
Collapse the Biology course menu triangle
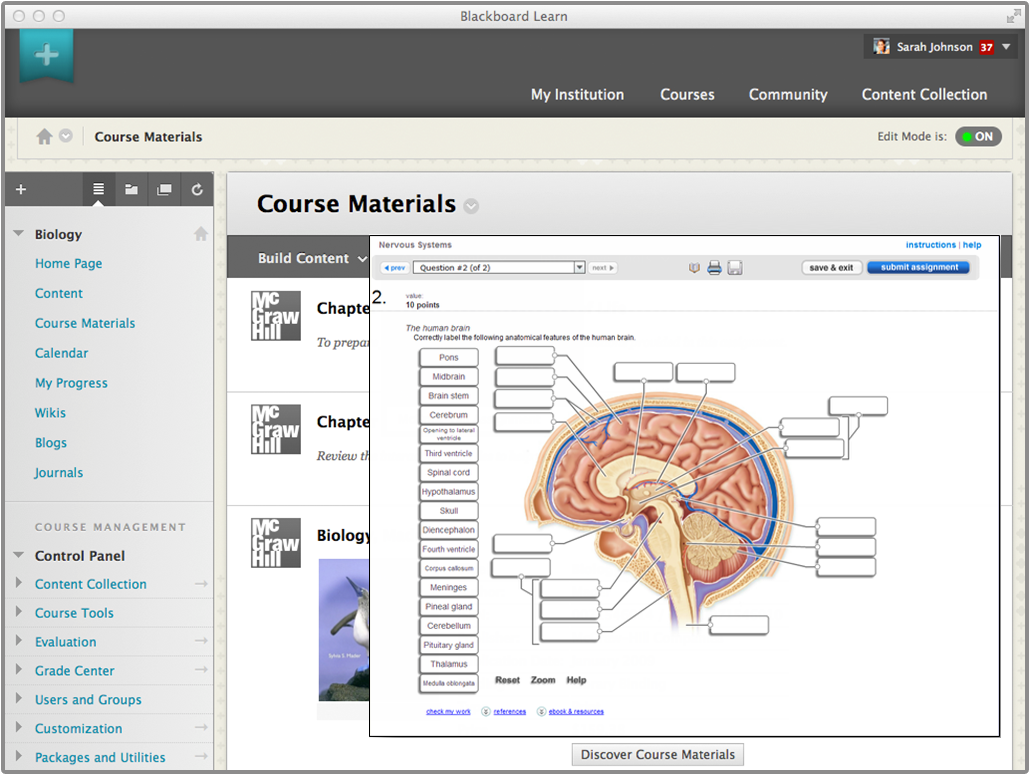pyautogui.click(x=18, y=234)
